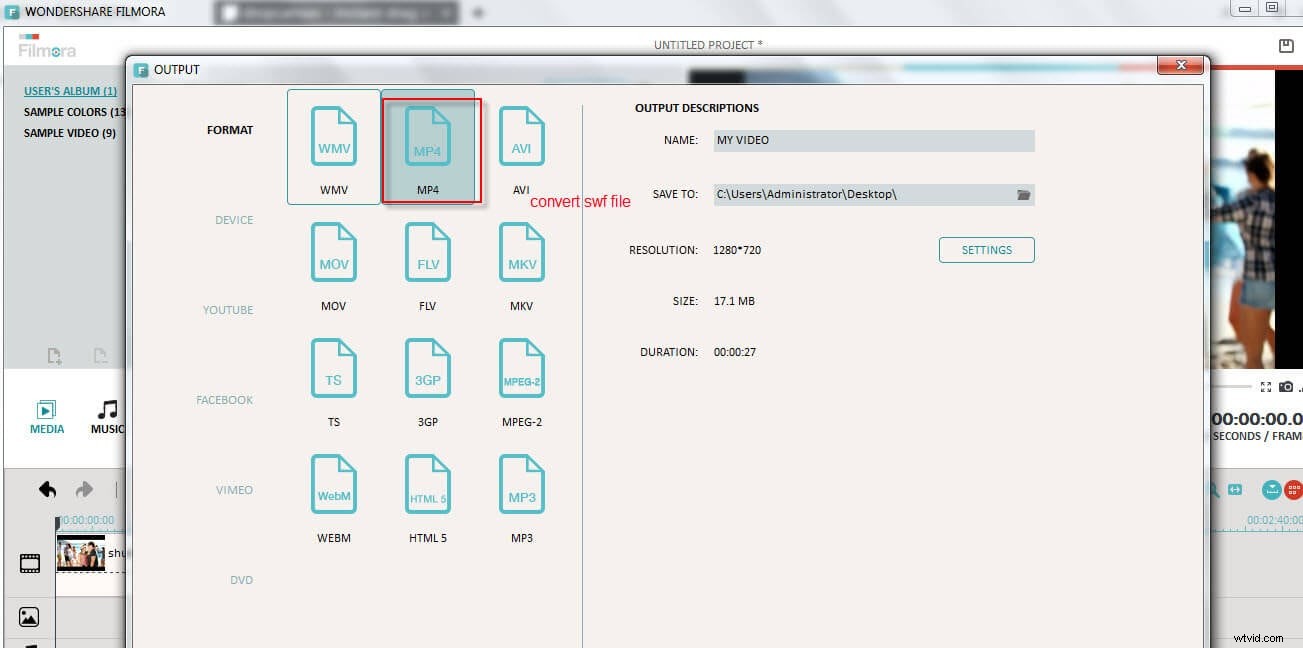Adjust the preview zoom slider
This screenshot has height=648, width=1303.
(1230, 385)
